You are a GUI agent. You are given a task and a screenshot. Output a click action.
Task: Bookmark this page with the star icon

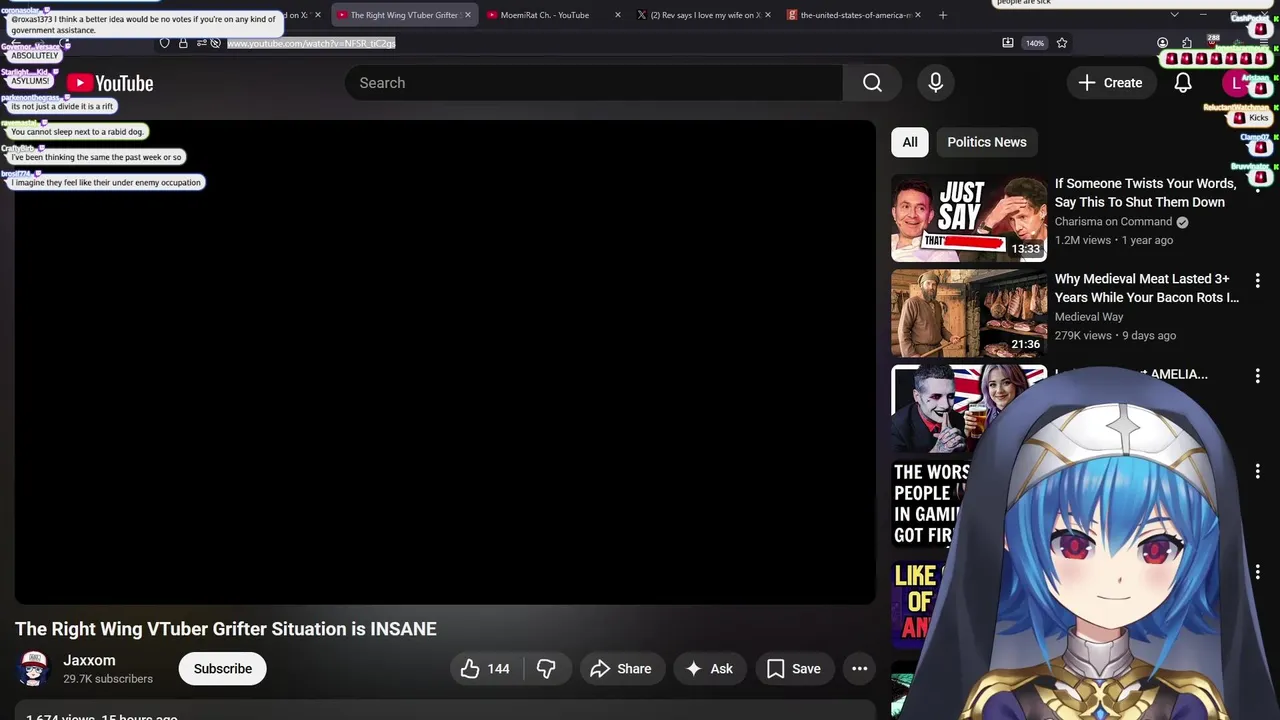coord(1062,43)
